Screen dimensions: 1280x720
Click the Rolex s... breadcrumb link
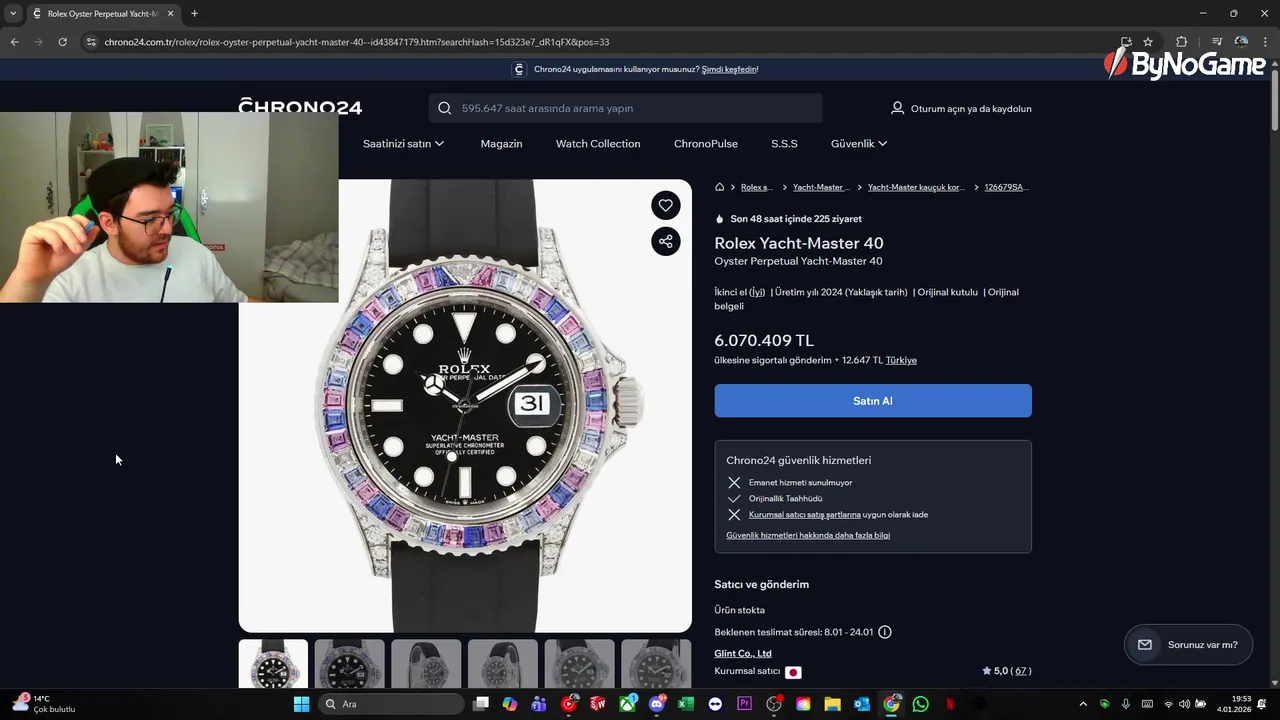(757, 187)
